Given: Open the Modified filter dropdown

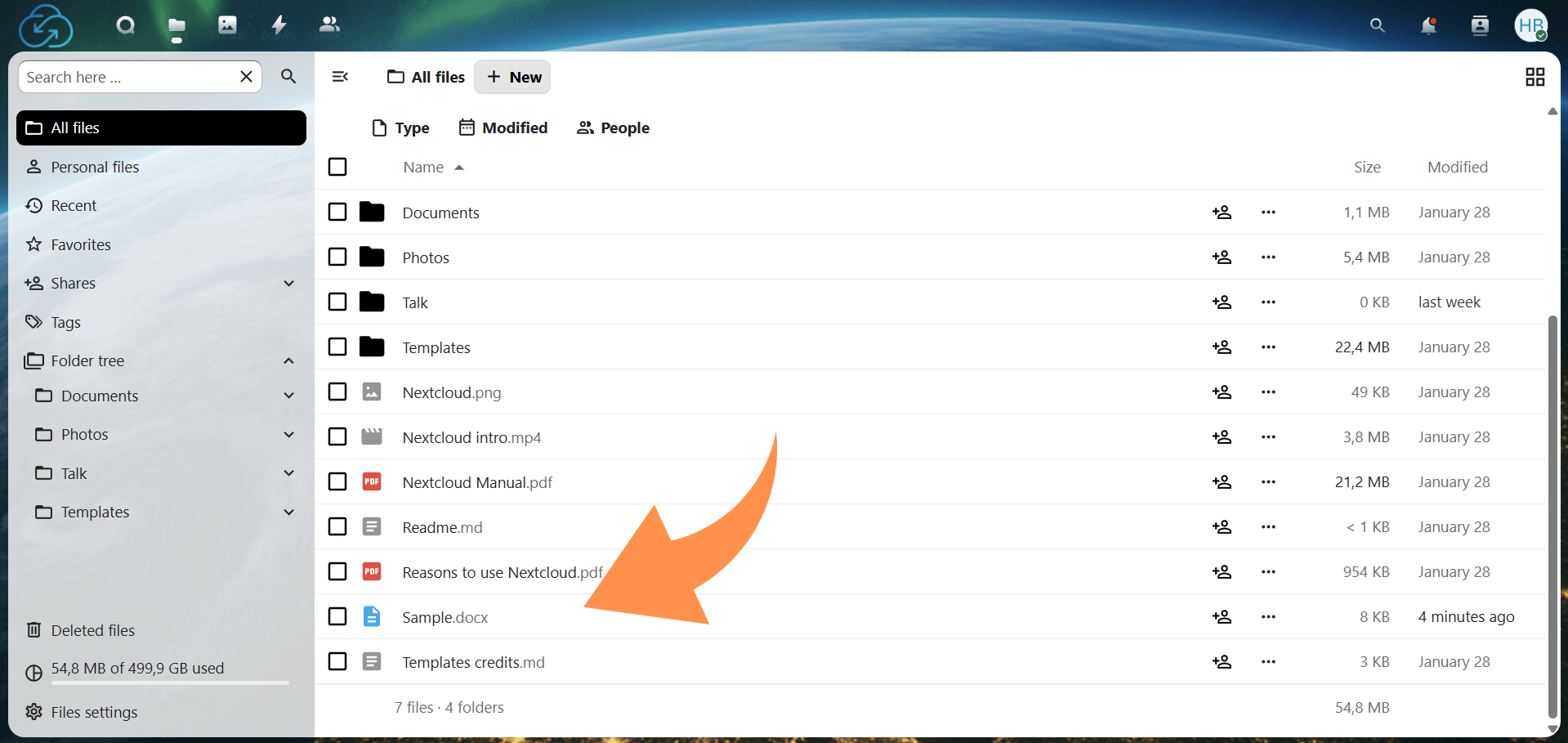Looking at the screenshot, I should [x=503, y=128].
